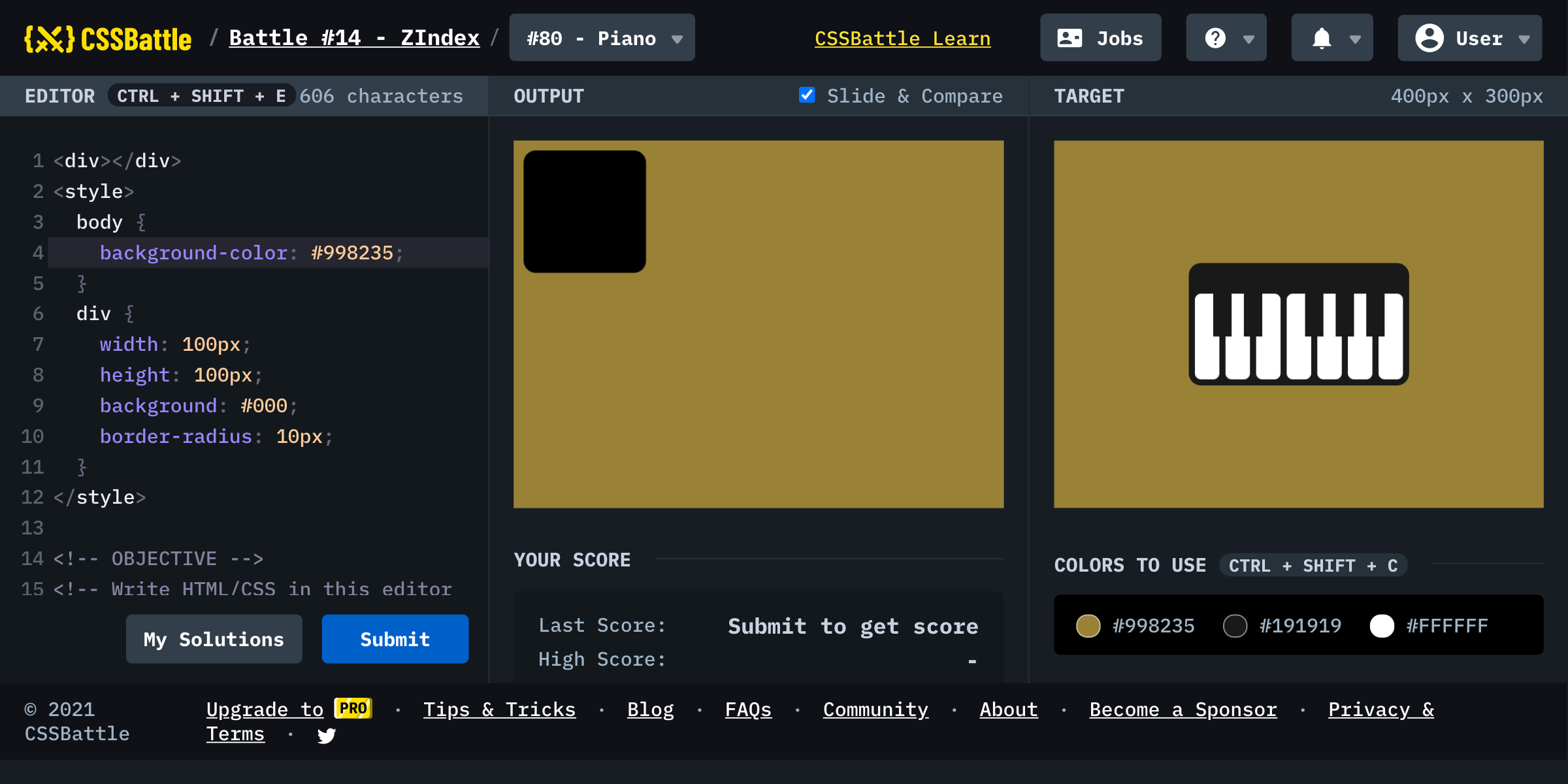This screenshot has height=784, width=1568.
Task: Click the Jobs ID card icon
Action: tap(1070, 39)
